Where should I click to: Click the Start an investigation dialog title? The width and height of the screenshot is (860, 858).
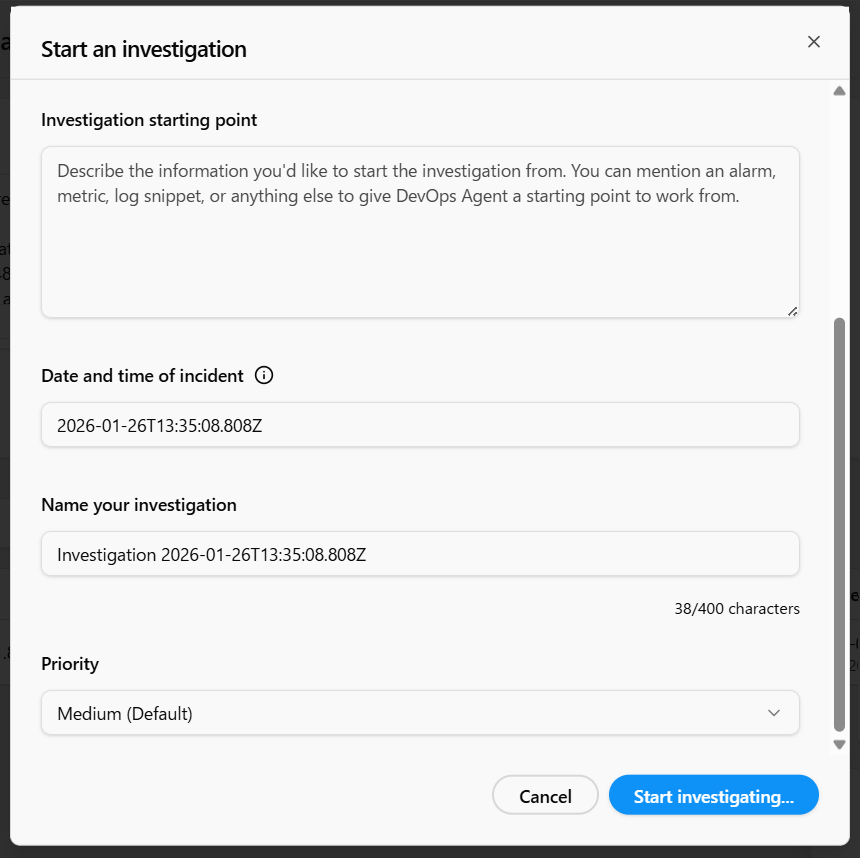point(144,49)
